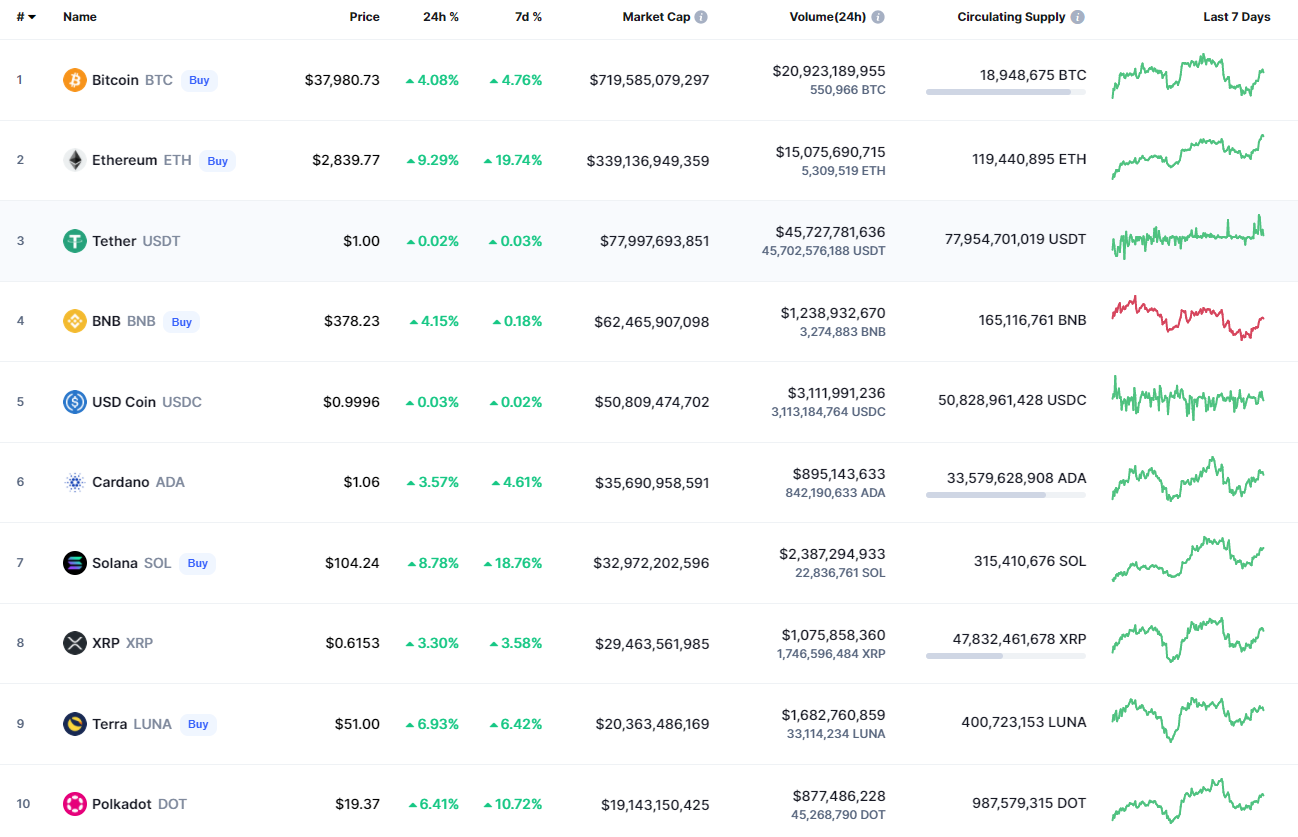Click the Circulating Supply info icon
Viewport: 1298px width, 837px height.
pyautogui.click(x=1077, y=17)
